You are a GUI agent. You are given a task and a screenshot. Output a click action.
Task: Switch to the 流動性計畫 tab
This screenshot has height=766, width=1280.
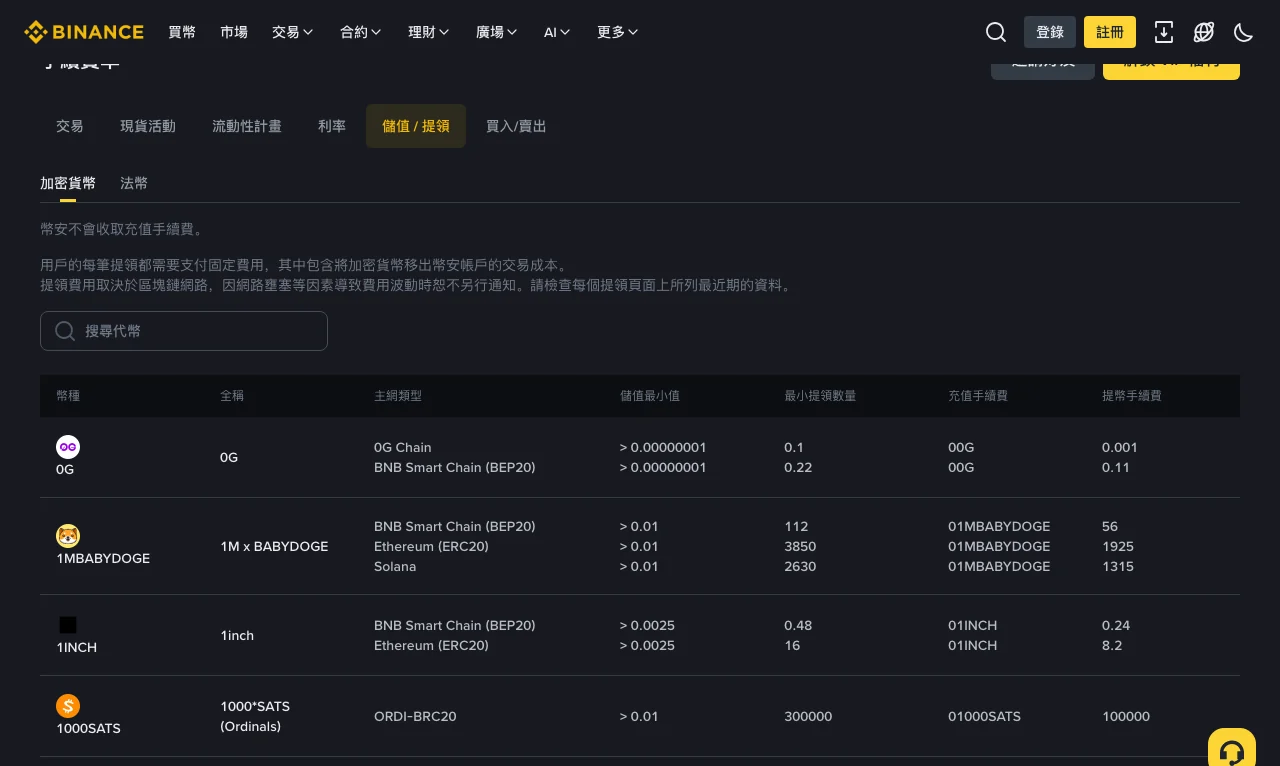click(x=247, y=126)
